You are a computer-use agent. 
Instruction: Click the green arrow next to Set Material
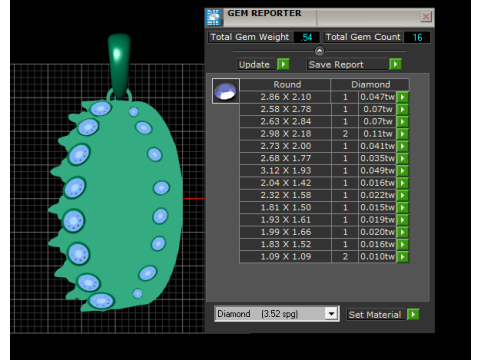pyautogui.click(x=413, y=314)
